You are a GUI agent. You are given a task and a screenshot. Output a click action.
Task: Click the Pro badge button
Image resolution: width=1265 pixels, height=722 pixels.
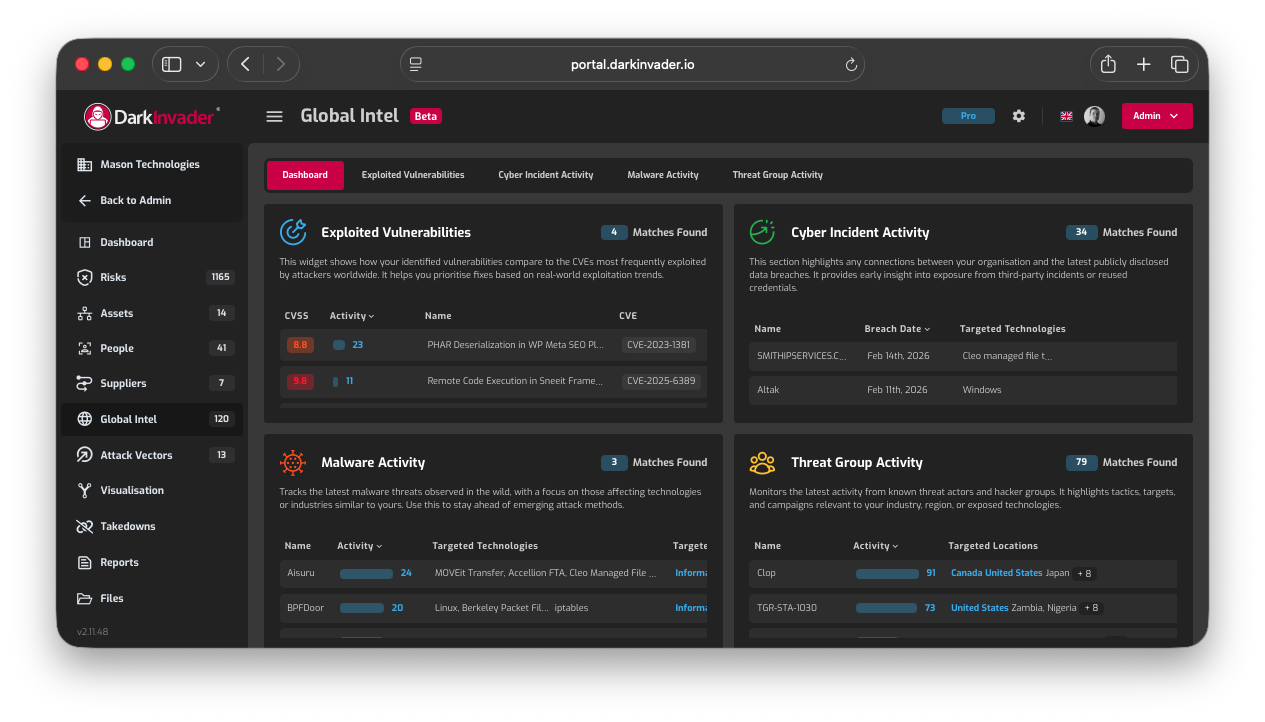pyautogui.click(x=968, y=115)
